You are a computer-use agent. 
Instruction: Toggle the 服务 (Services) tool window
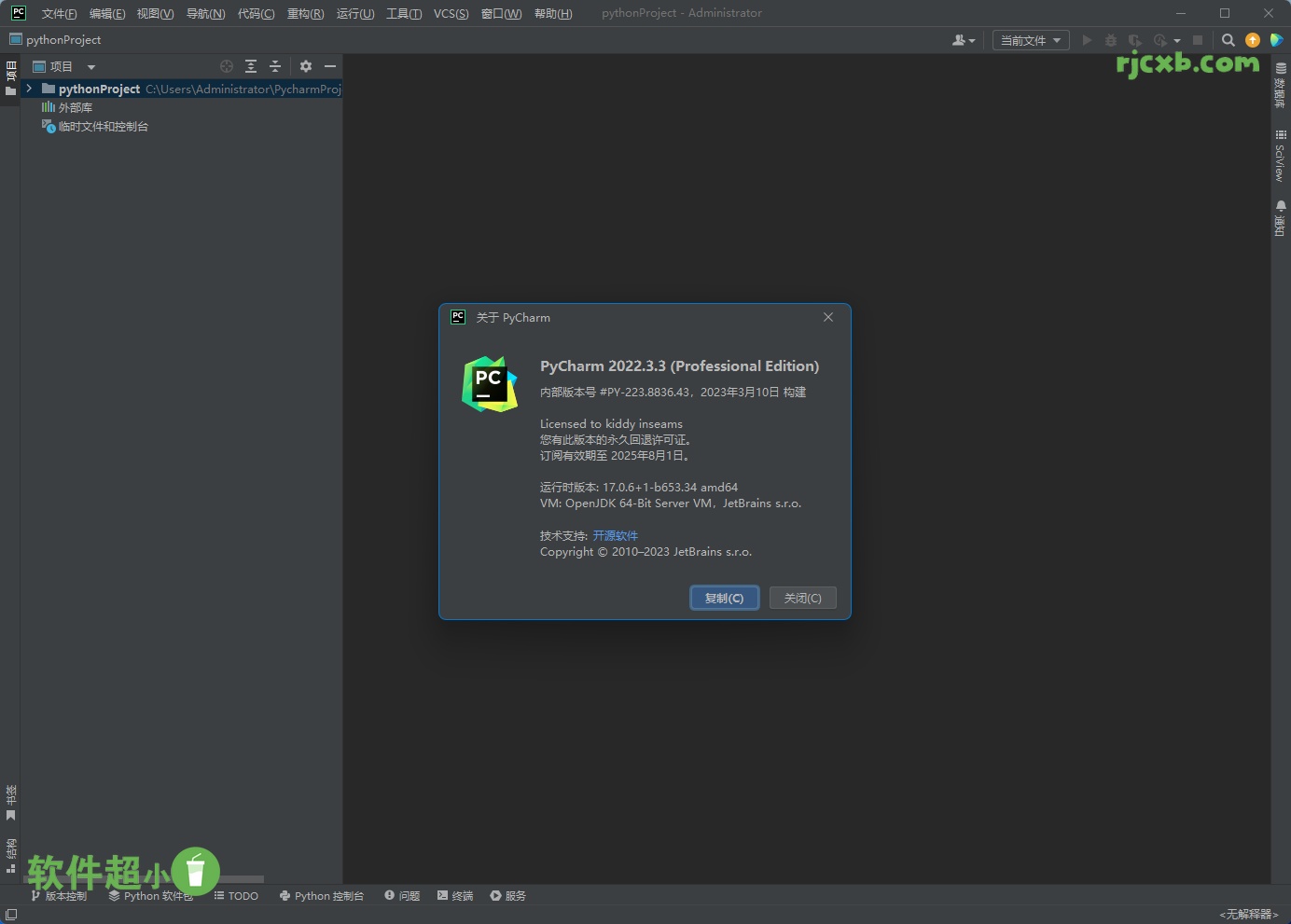coord(508,895)
